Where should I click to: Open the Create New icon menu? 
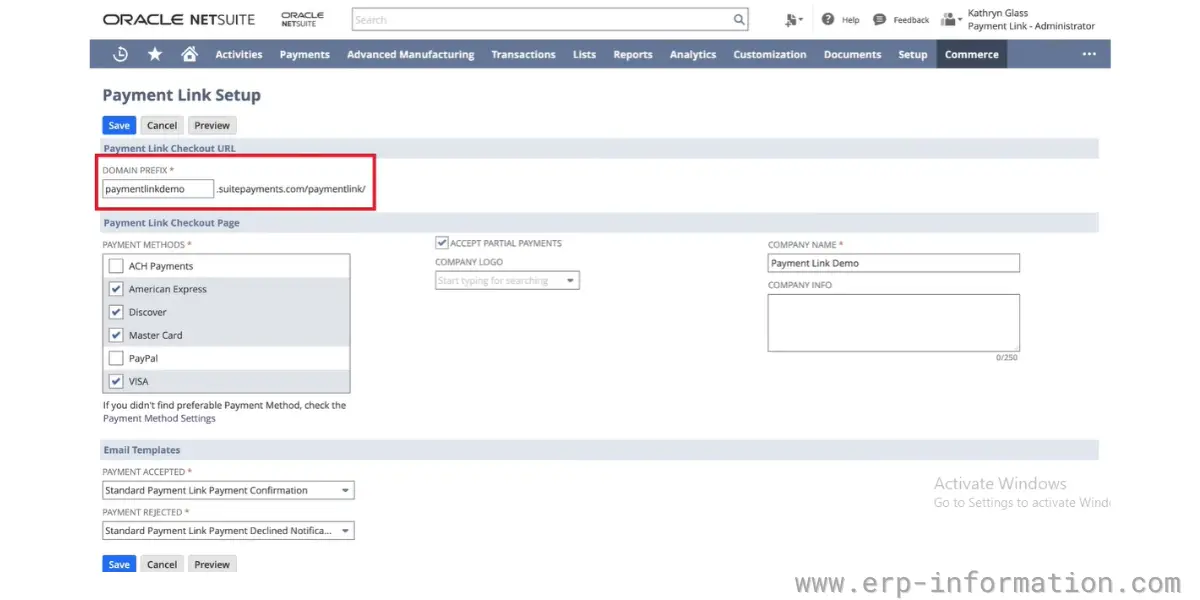click(794, 19)
